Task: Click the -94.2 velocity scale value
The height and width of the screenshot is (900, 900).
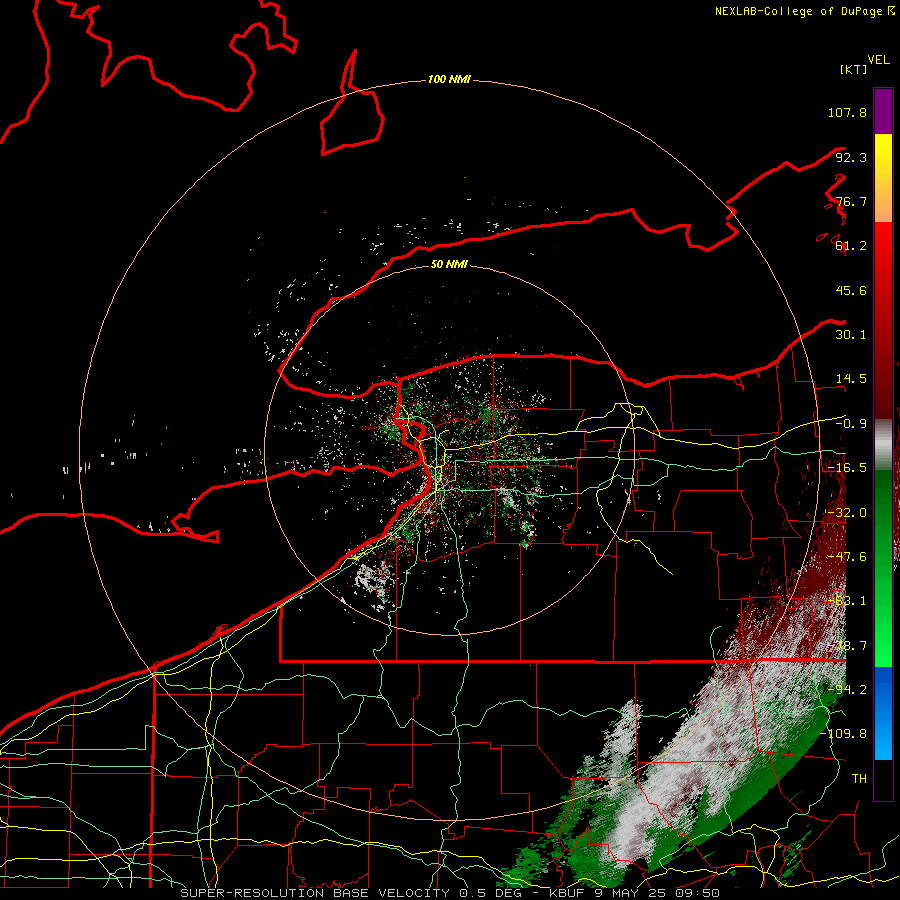Action: [x=847, y=689]
